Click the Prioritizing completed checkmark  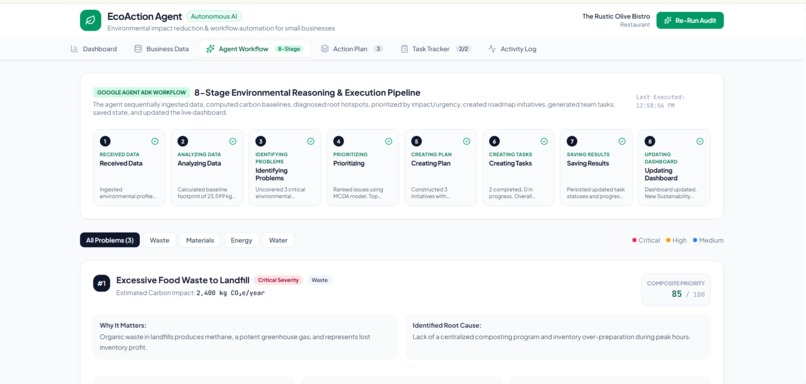coord(388,141)
